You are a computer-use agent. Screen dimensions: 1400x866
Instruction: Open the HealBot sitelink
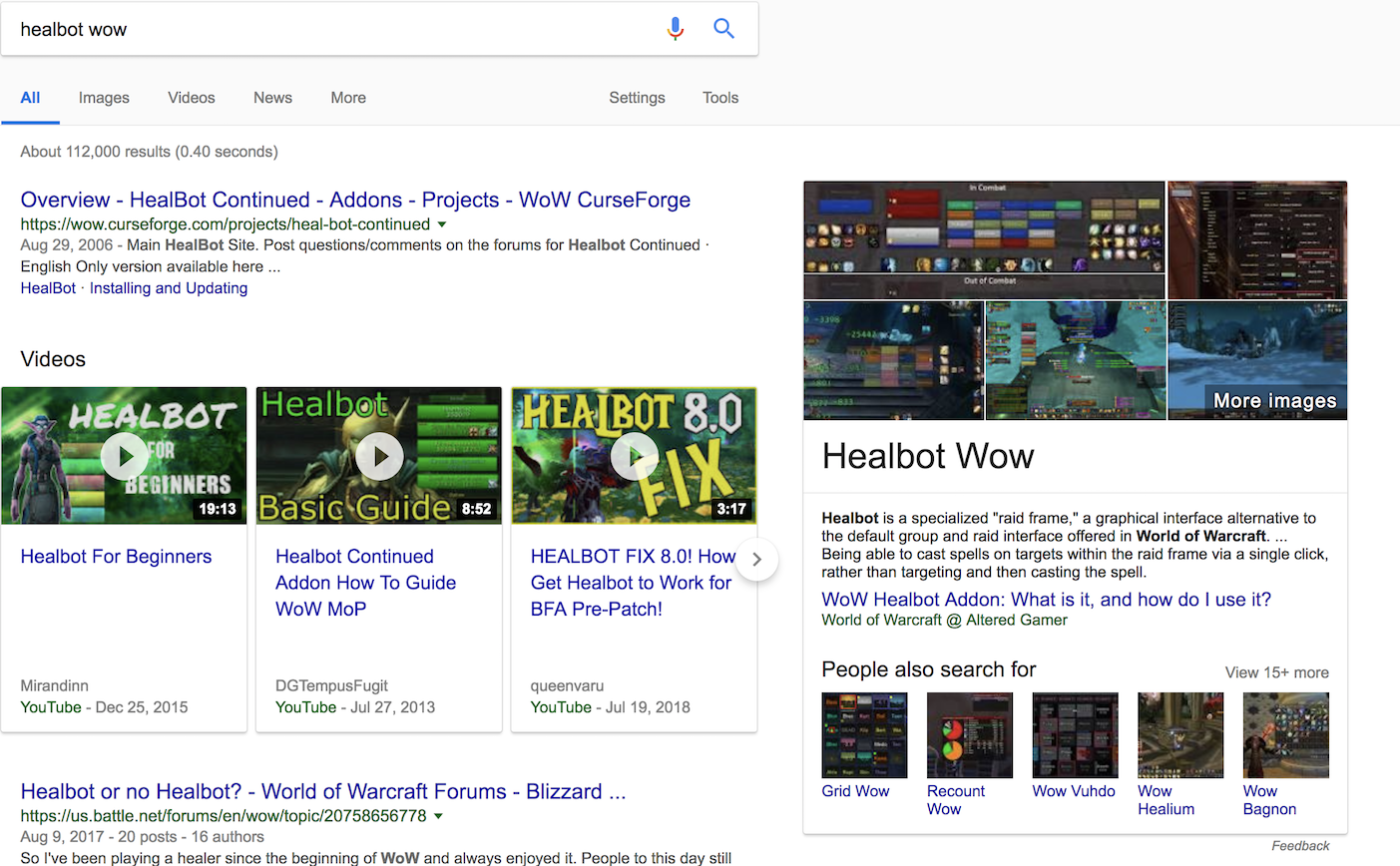pos(48,288)
